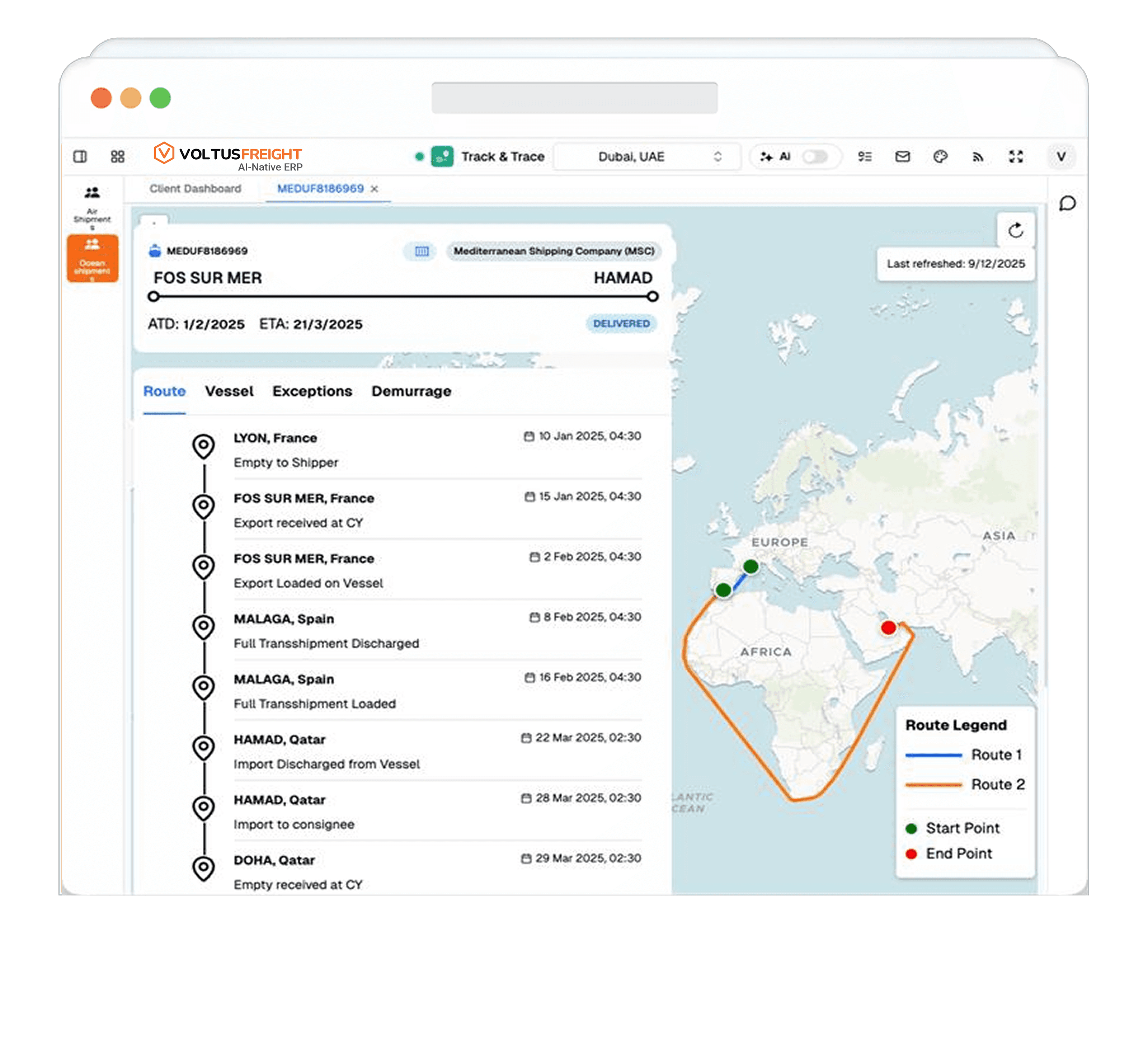Open the Demurrage tab

tap(411, 391)
